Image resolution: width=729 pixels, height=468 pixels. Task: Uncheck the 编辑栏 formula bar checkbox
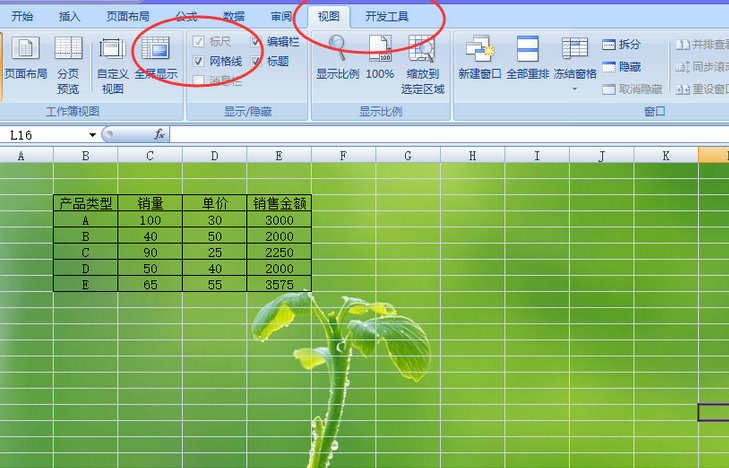[257, 42]
